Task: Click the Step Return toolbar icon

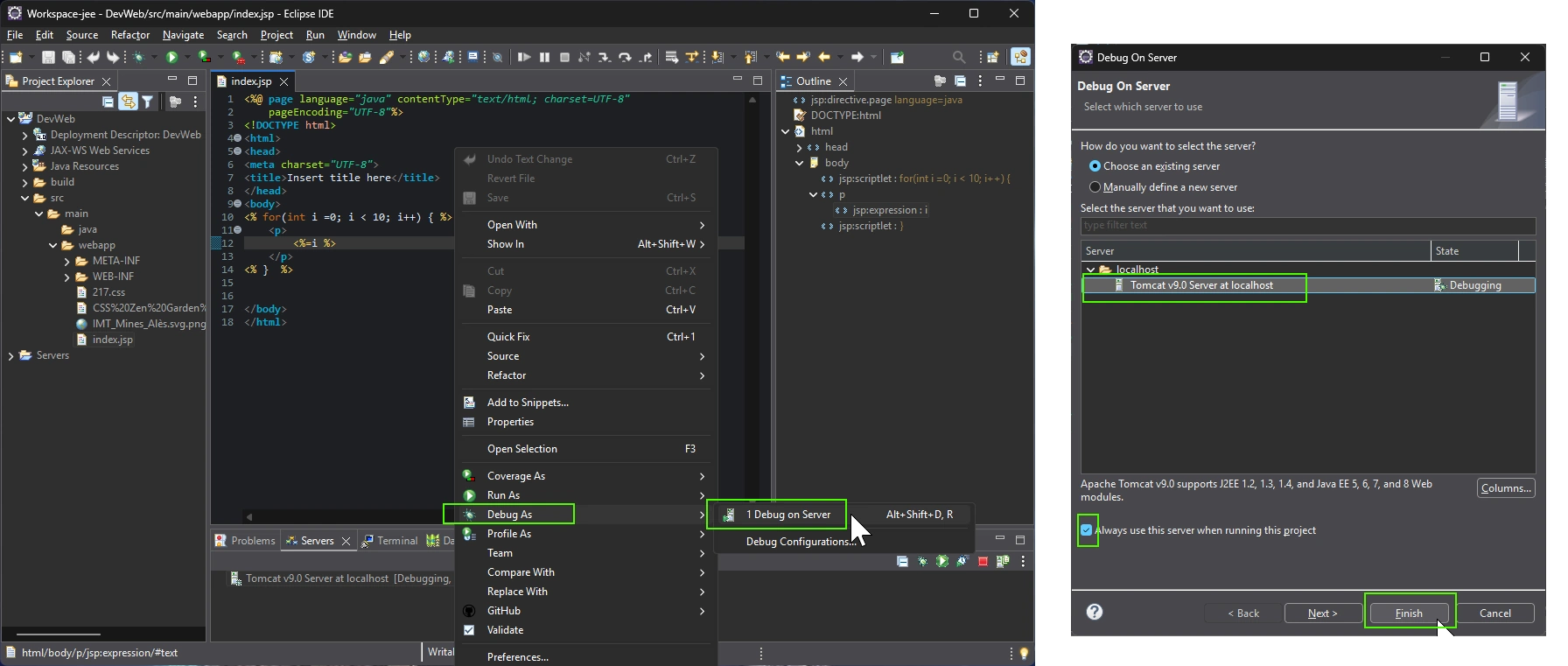Action: (x=646, y=57)
